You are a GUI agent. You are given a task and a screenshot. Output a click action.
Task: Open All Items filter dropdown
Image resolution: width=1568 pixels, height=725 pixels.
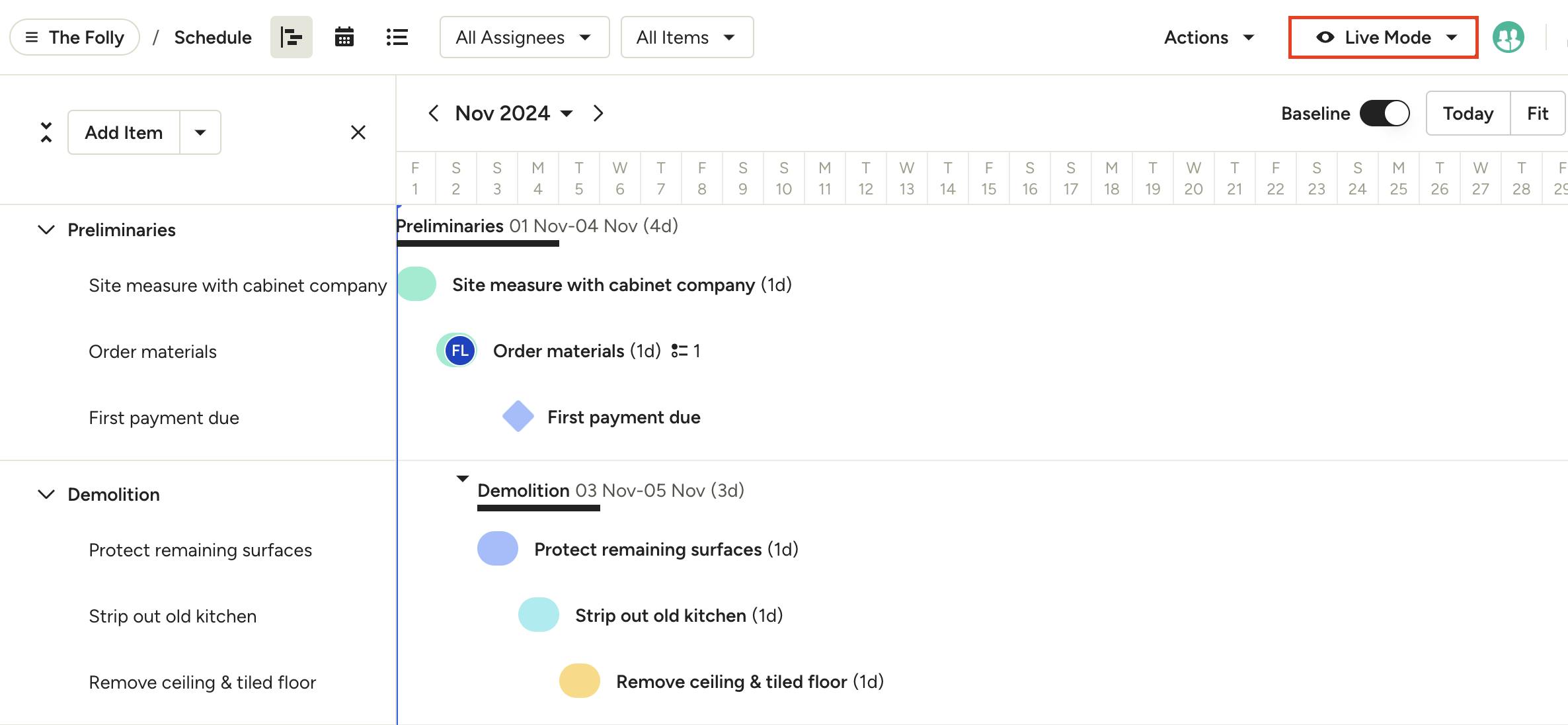pos(687,37)
